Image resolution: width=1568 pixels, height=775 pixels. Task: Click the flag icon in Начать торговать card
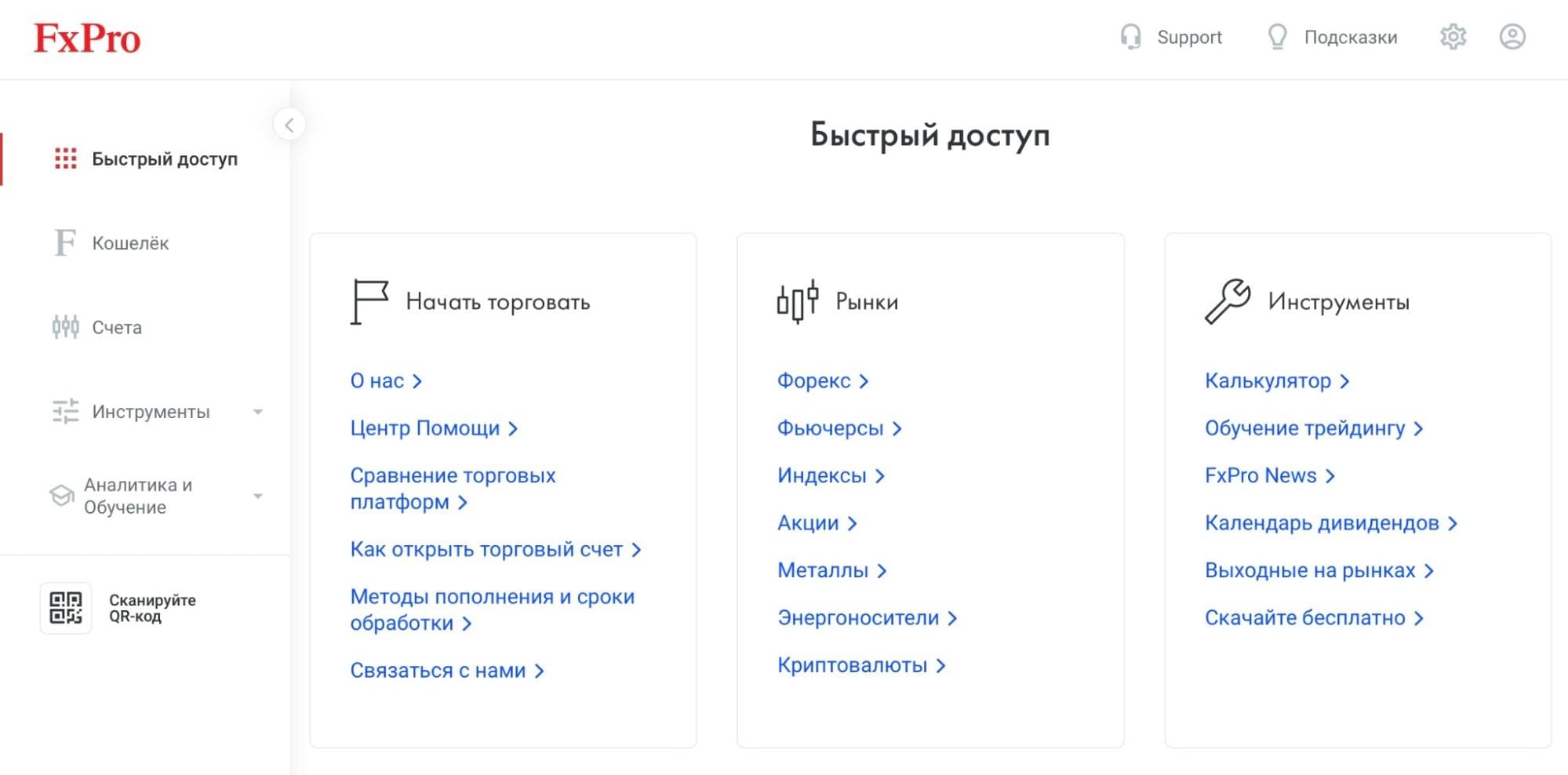[369, 302]
